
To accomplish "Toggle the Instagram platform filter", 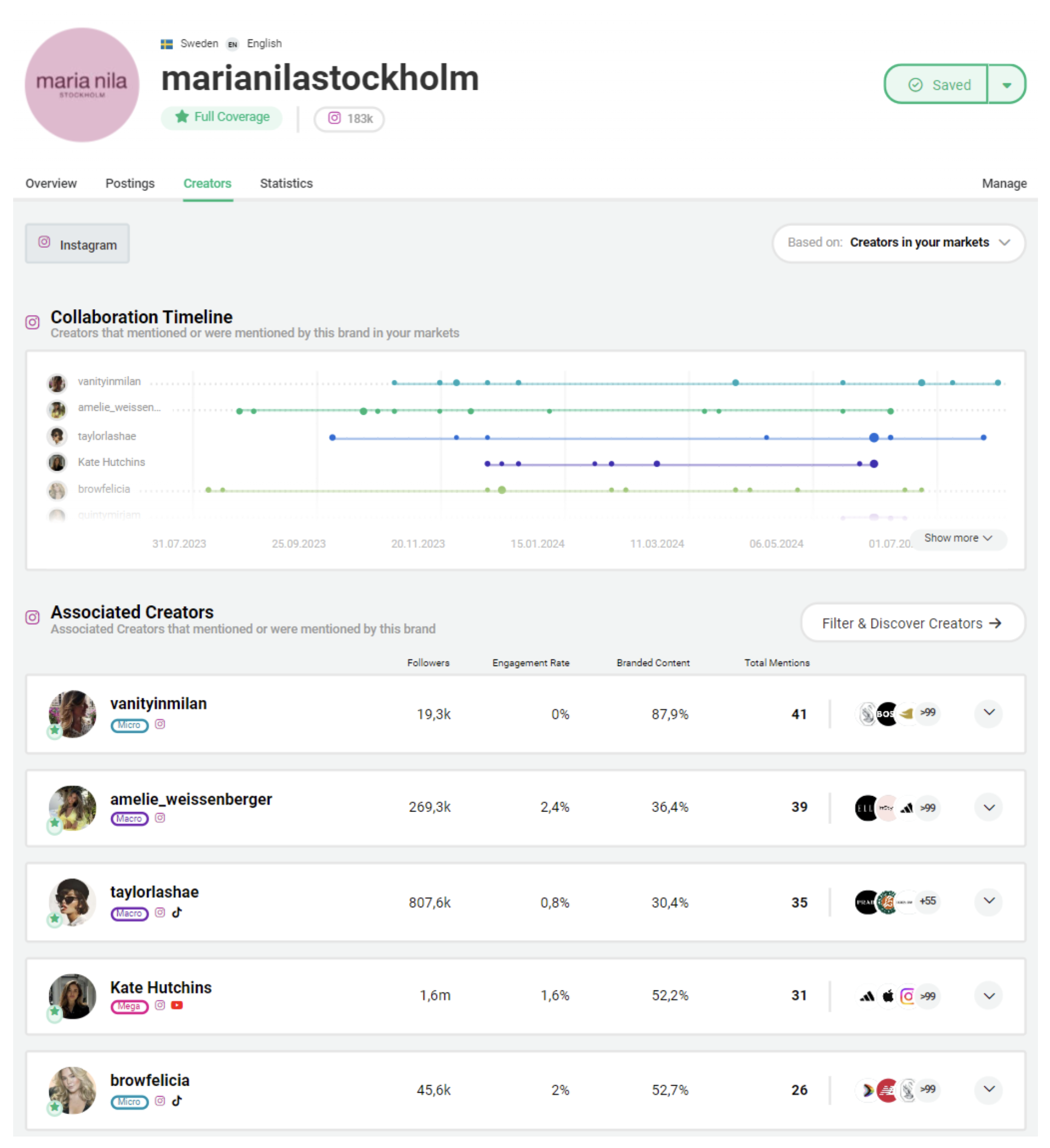I will [x=77, y=243].
